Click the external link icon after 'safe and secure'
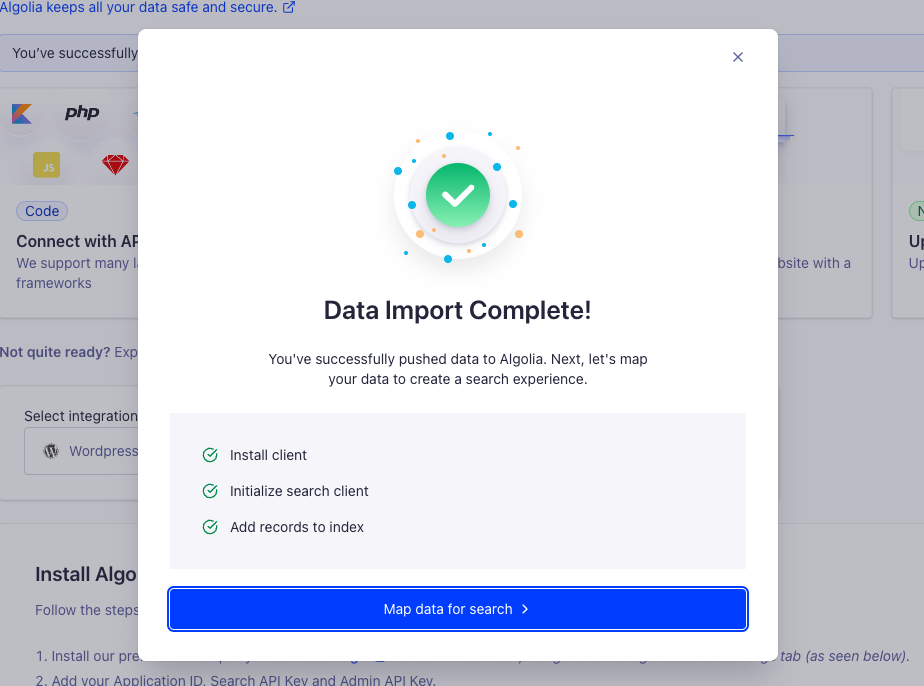The width and height of the screenshot is (924, 686). [x=289, y=8]
